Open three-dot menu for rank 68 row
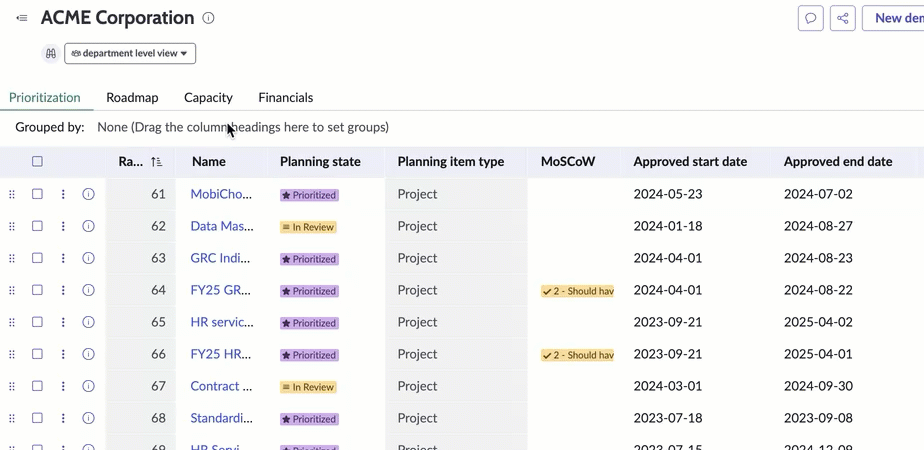The height and width of the screenshot is (450, 924). [x=63, y=418]
